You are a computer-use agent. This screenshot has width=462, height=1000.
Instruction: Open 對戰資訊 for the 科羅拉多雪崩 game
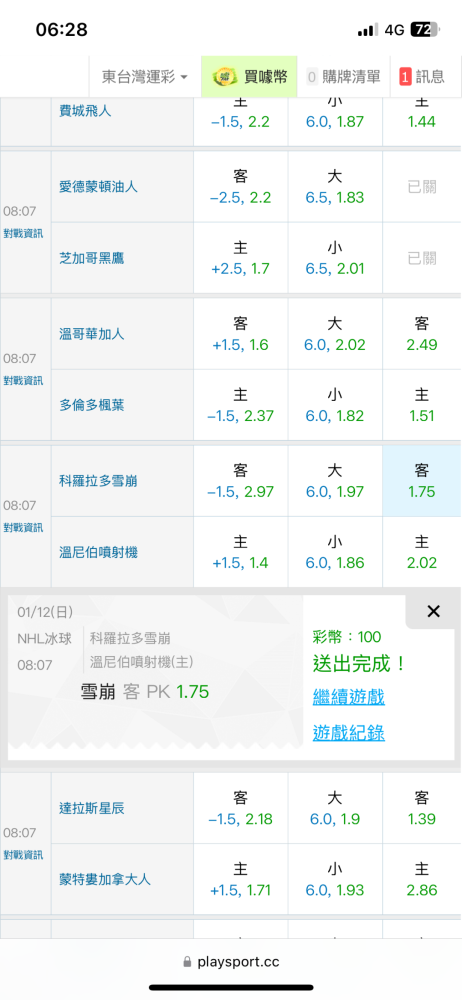click(24, 527)
